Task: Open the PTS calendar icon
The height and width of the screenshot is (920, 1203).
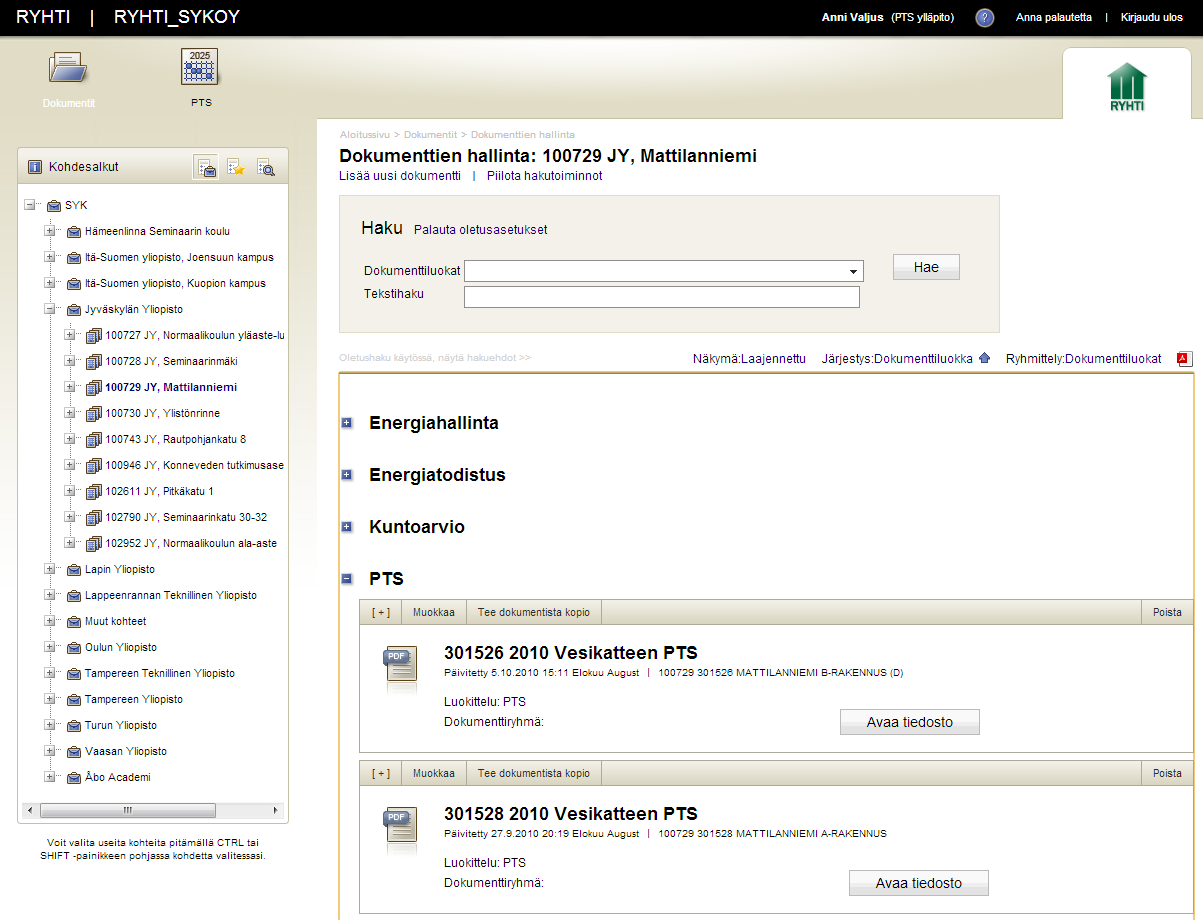Action: pyautogui.click(x=200, y=68)
